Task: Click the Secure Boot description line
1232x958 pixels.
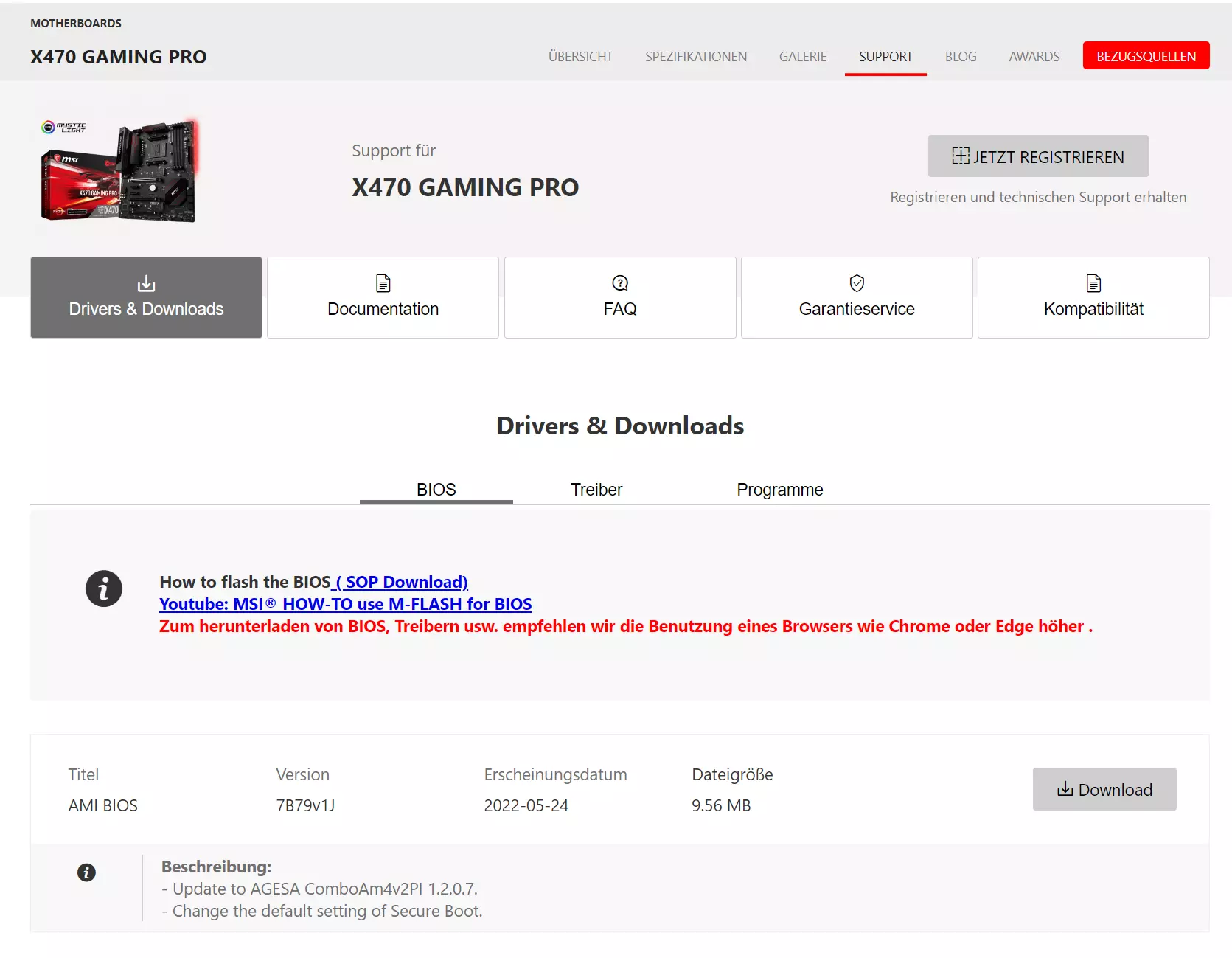Action: (322, 911)
